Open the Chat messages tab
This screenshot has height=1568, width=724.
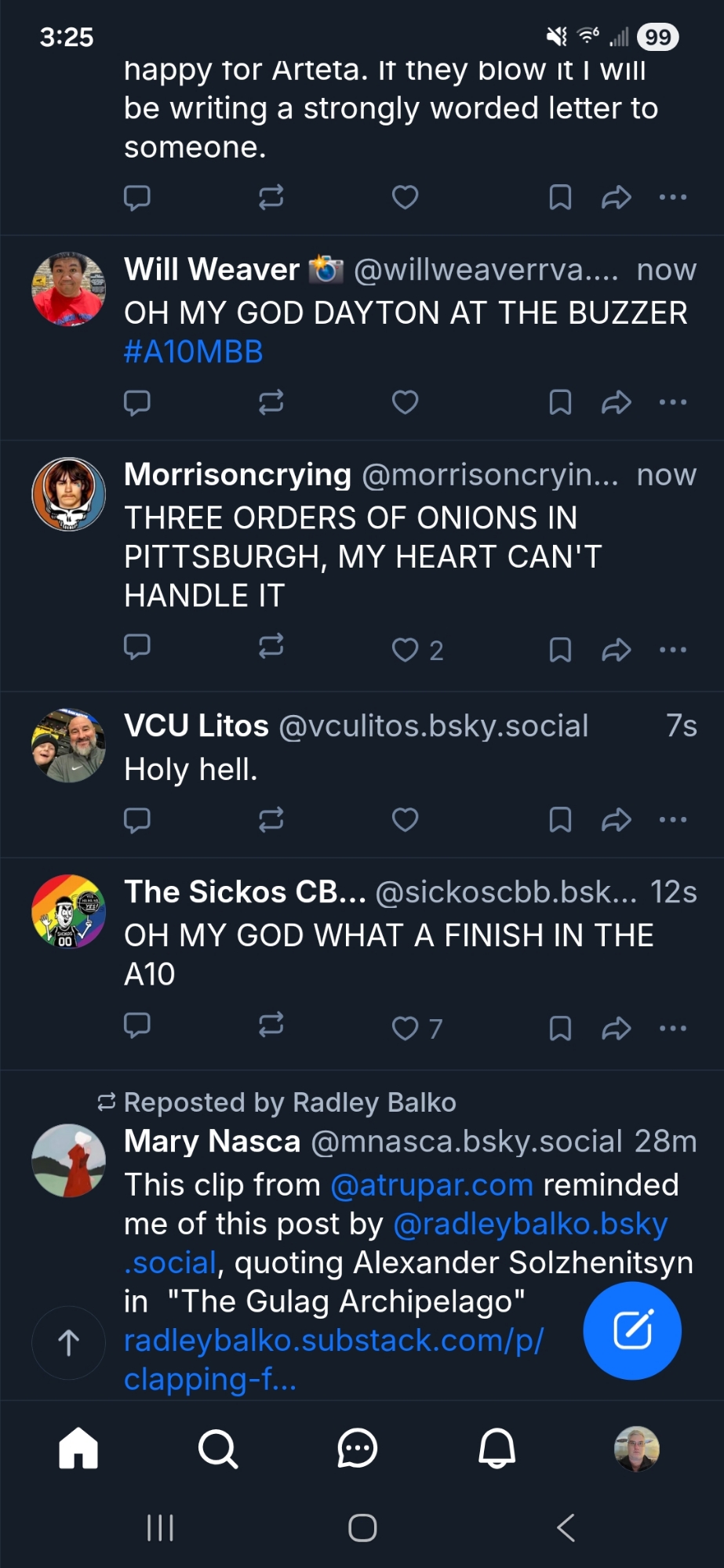click(x=358, y=1449)
